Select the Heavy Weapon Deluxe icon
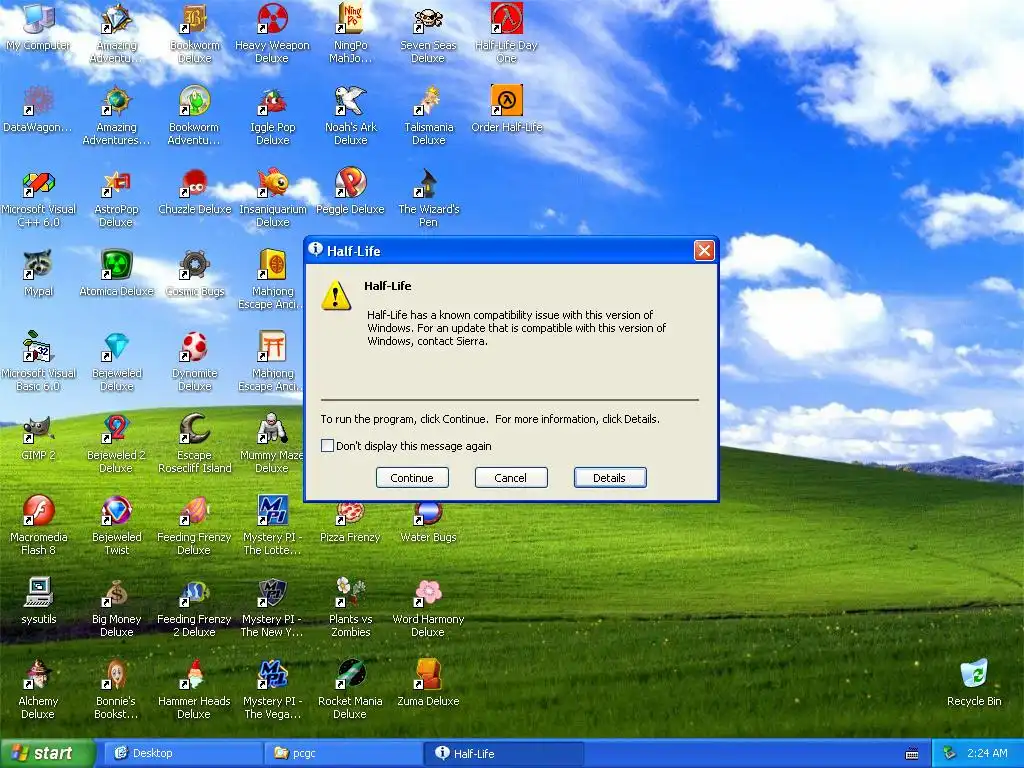The width and height of the screenshot is (1024, 768). [x=272, y=33]
